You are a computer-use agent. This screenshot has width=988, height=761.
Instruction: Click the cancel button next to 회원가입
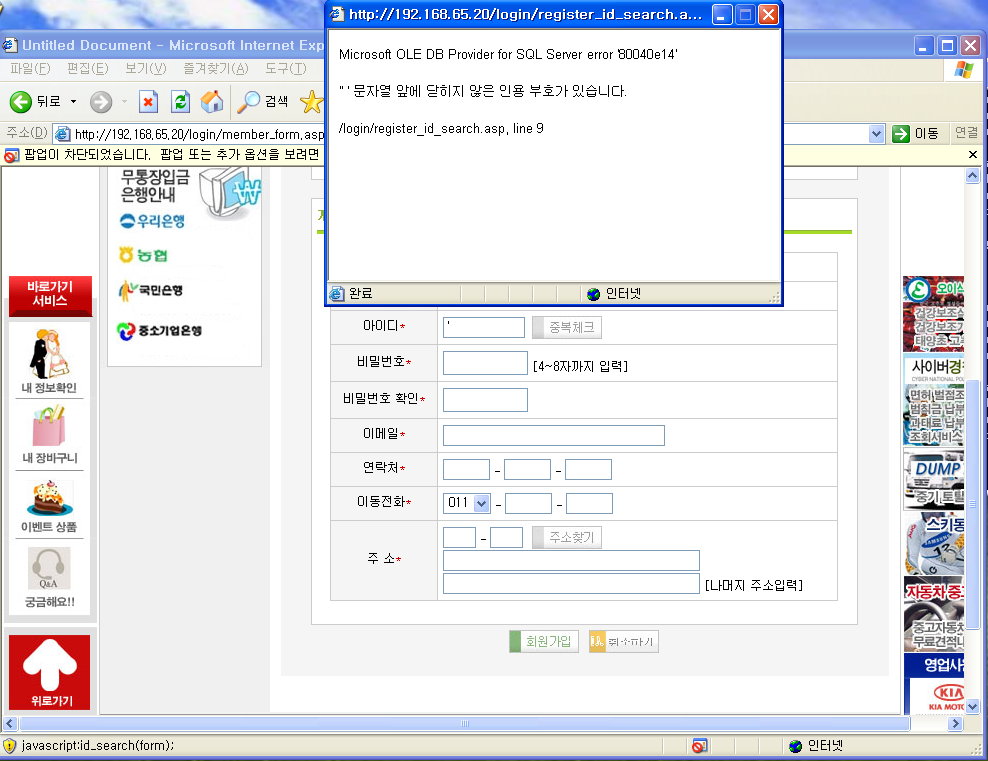click(x=624, y=641)
